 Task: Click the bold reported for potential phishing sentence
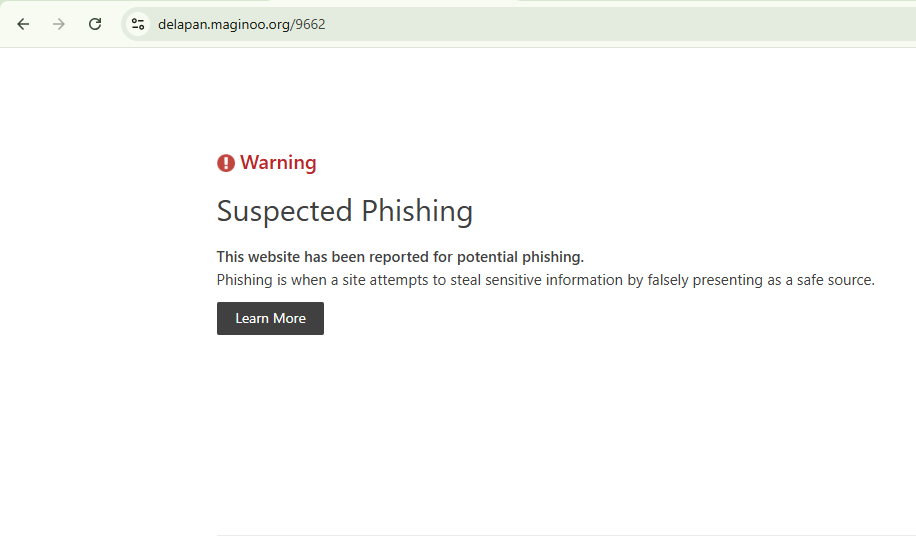click(x=400, y=257)
